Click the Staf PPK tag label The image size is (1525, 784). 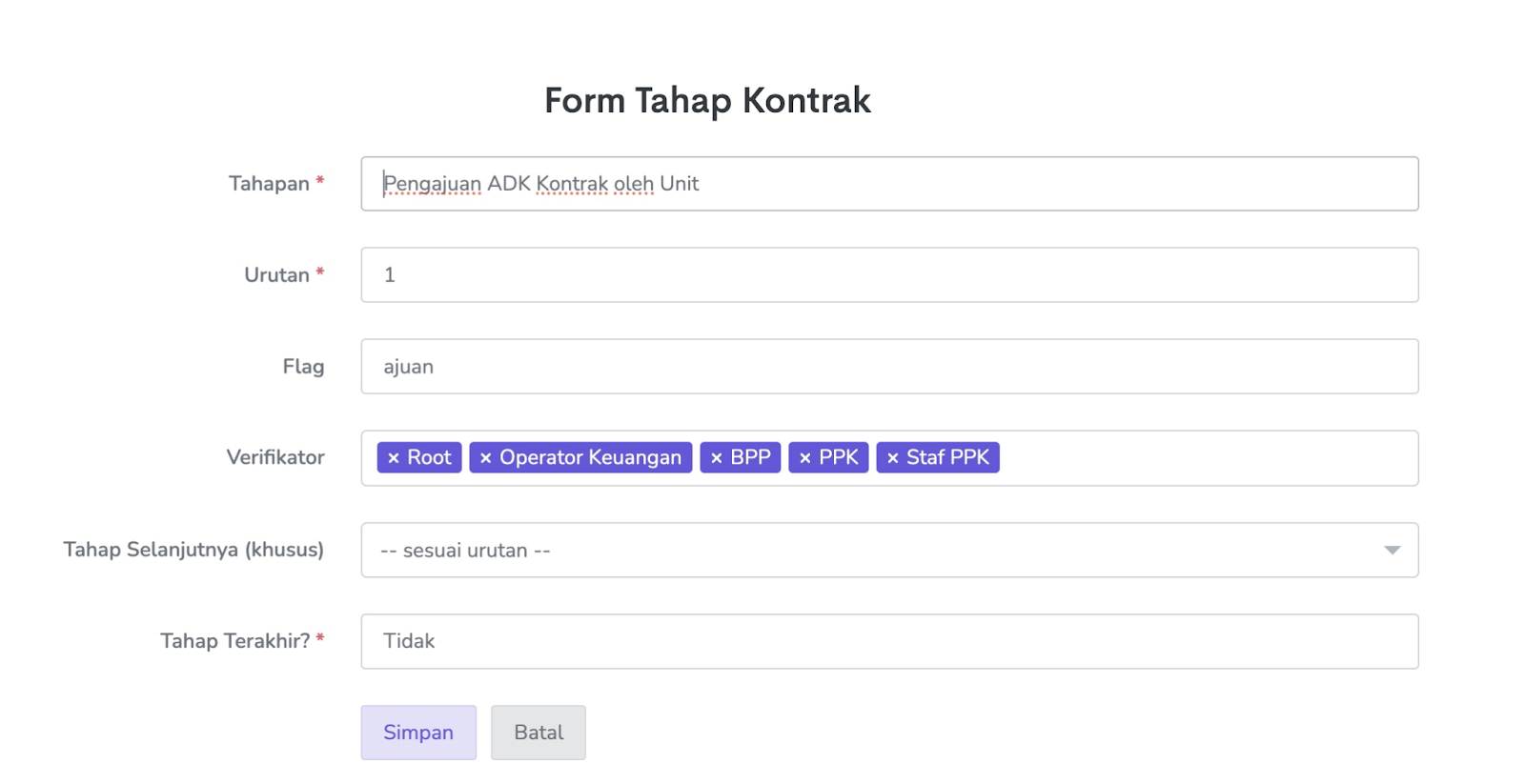(x=947, y=457)
